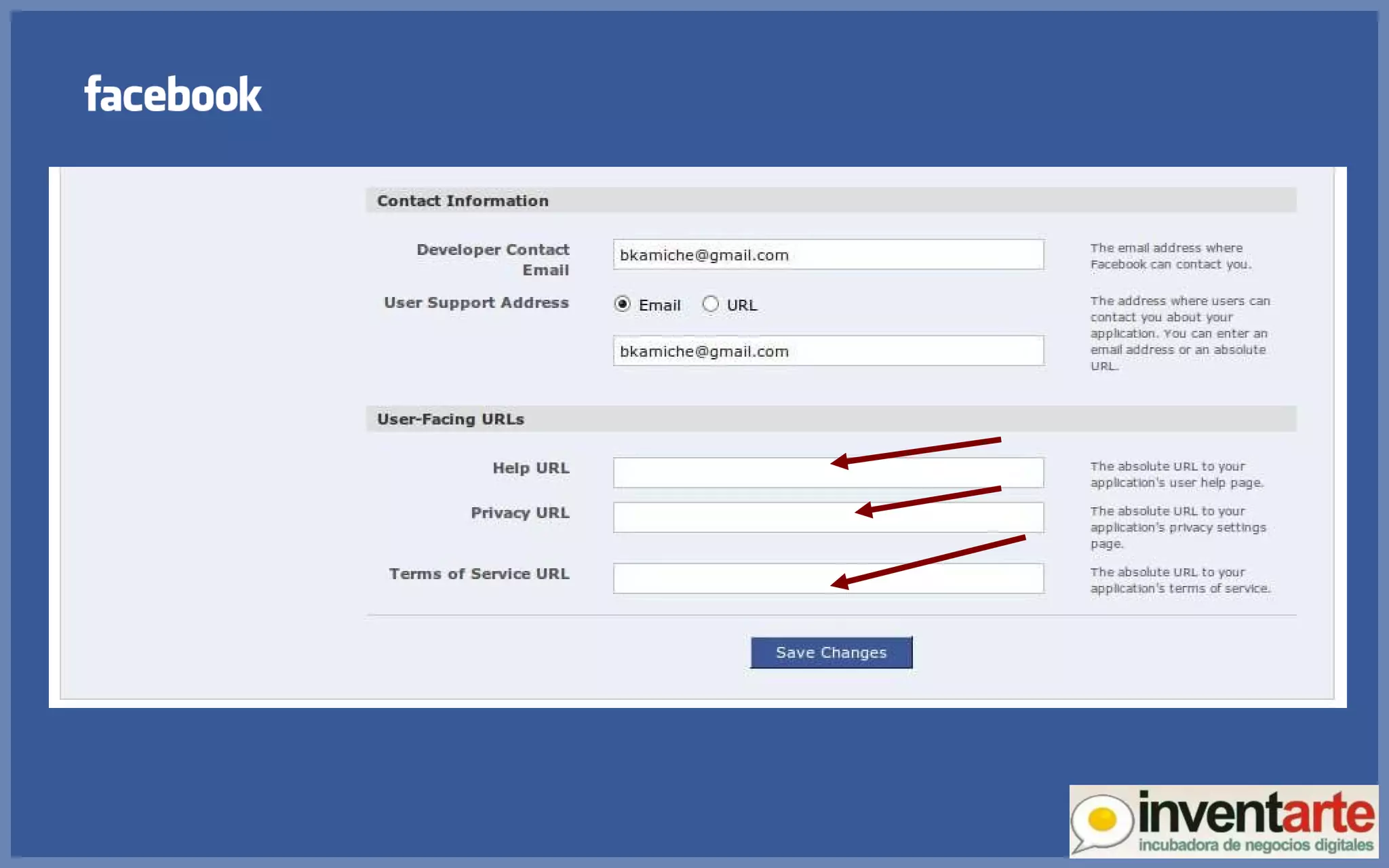Focus the Help URL input field
This screenshot has width=1389, height=868.
[x=719, y=473]
